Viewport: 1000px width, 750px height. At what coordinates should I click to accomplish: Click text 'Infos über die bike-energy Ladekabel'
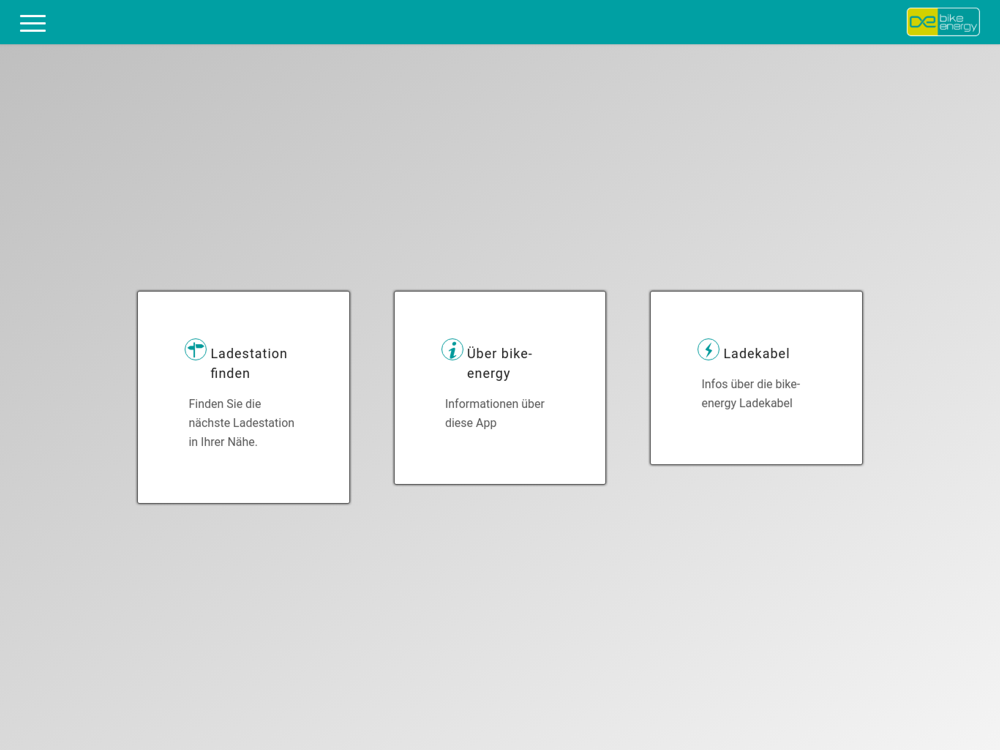(x=751, y=393)
